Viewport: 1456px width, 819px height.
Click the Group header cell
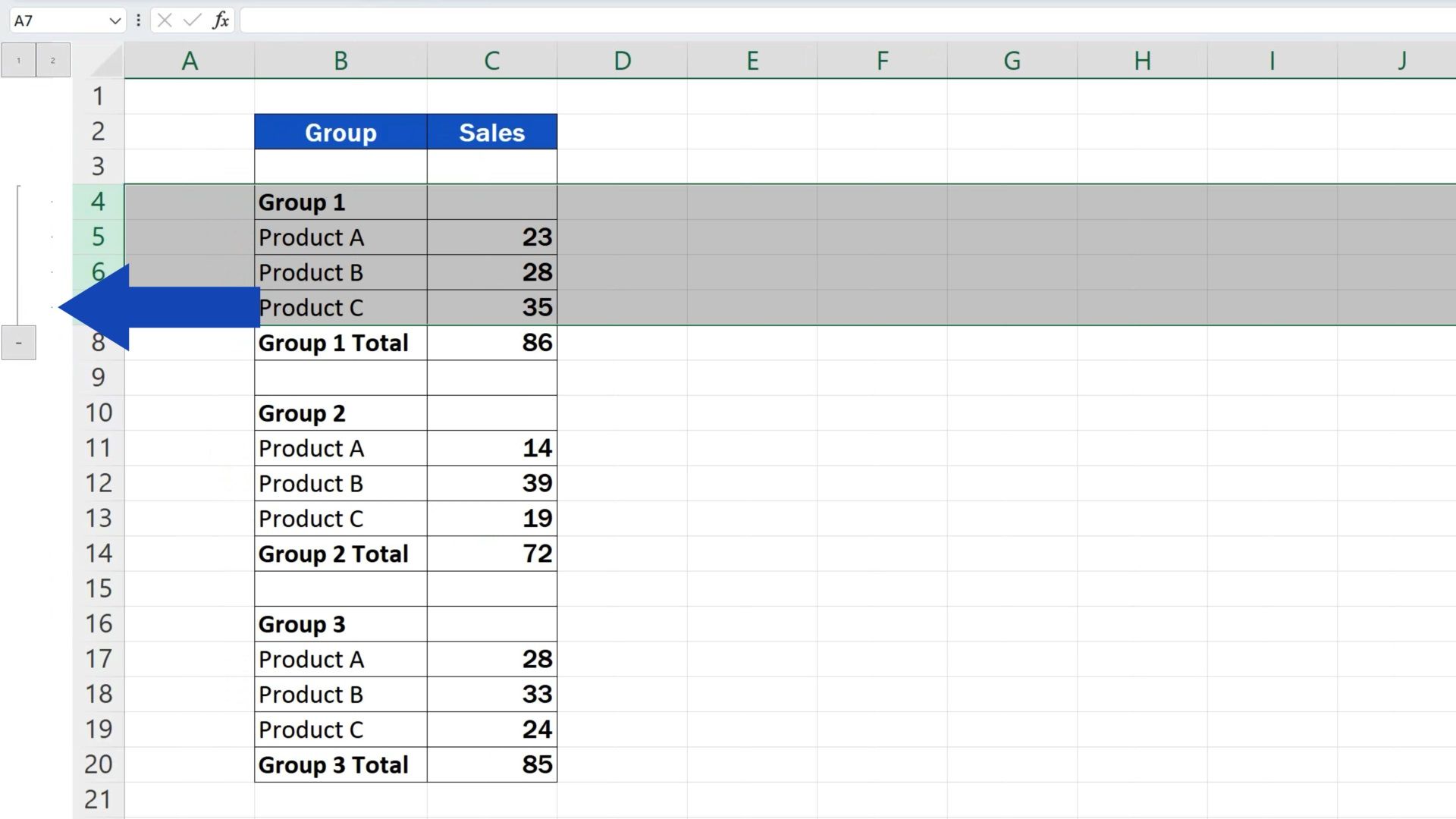pos(340,133)
